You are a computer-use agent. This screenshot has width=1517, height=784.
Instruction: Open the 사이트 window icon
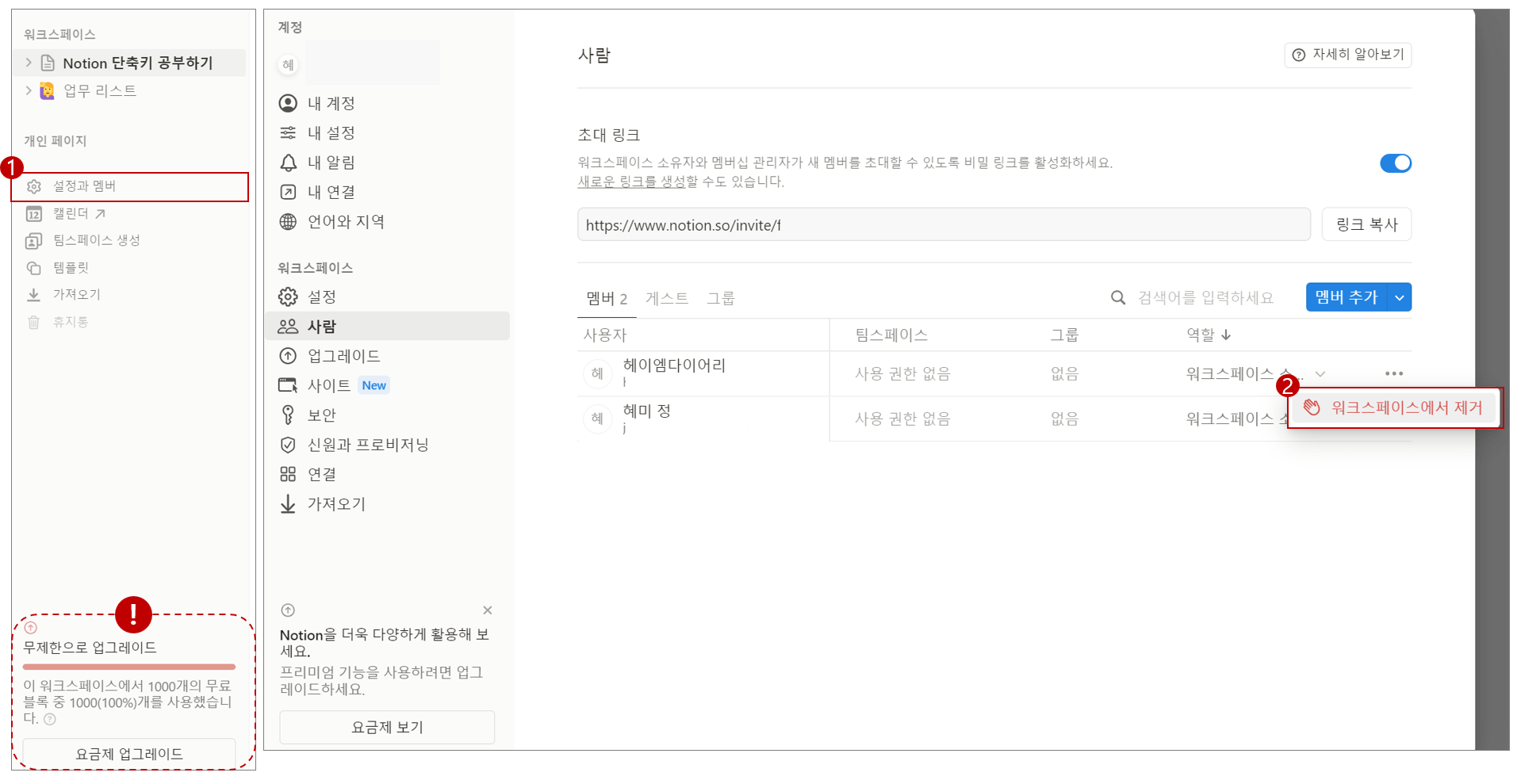[288, 385]
